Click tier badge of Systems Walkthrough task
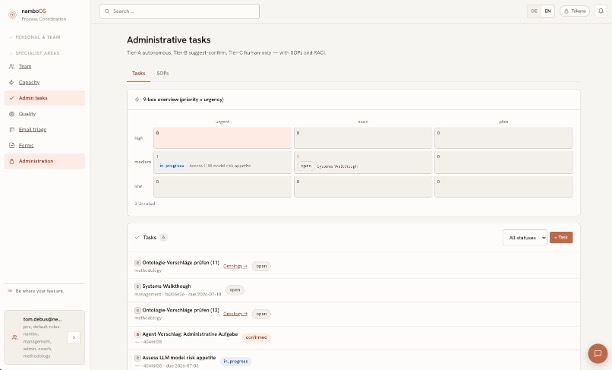The image size is (612, 370). [x=137, y=286]
